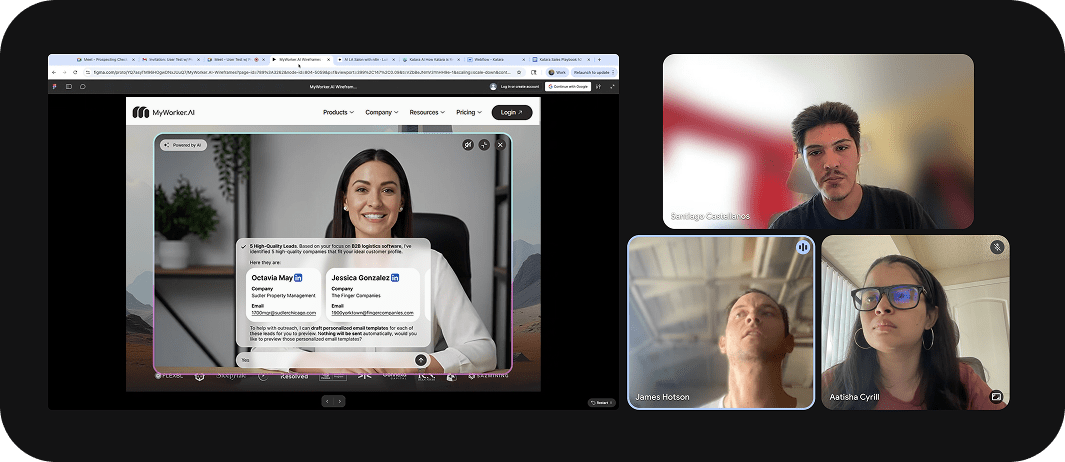Go to next prototype frame arrow
Viewport: 1065px width, 462px height.
(x=340, y=401)
